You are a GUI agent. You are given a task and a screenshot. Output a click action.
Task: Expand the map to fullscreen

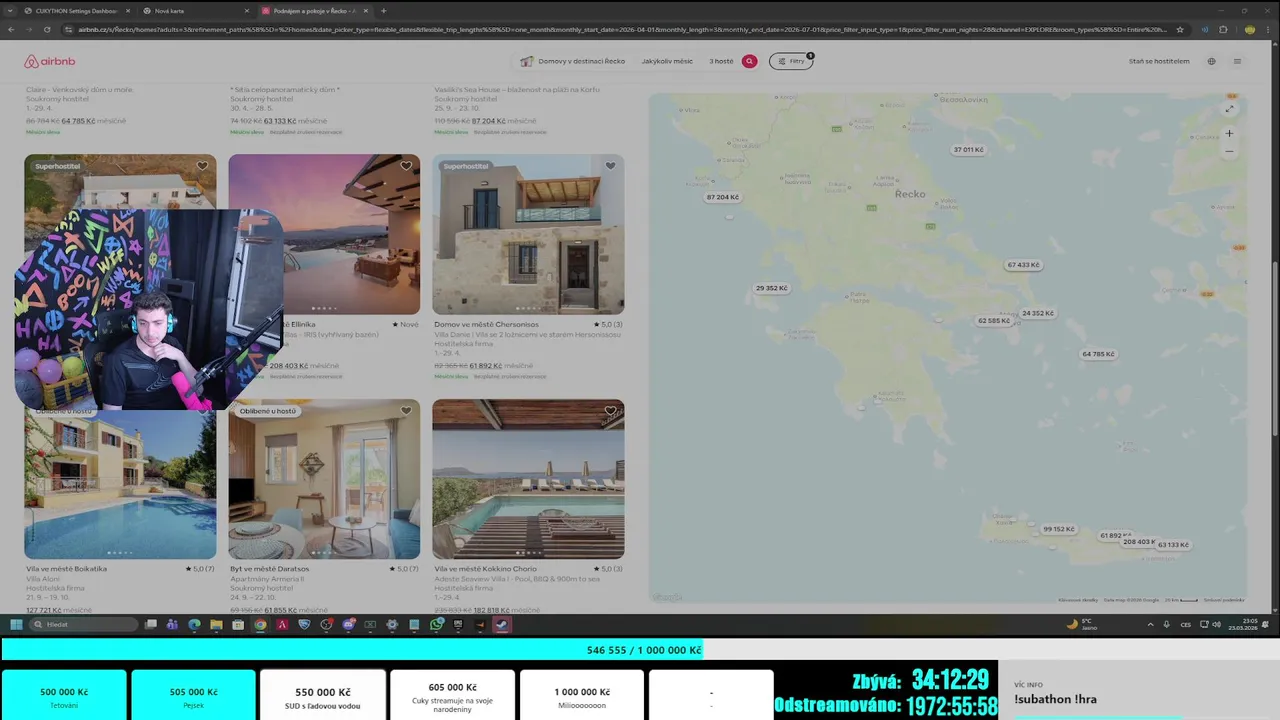pos(1229,109)
